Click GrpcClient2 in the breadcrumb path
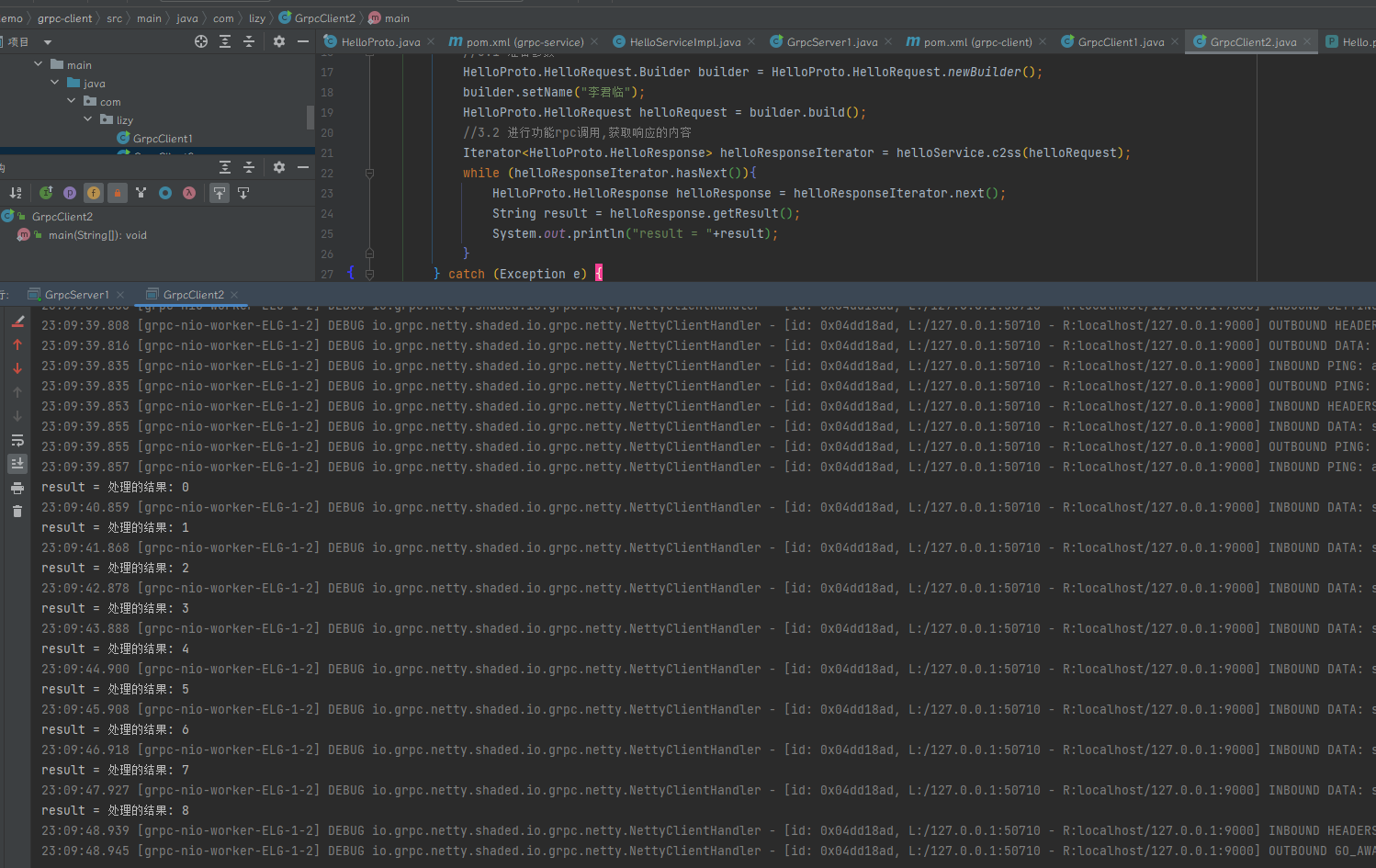Screen dimensions: 1376x868 click(317, 18)
